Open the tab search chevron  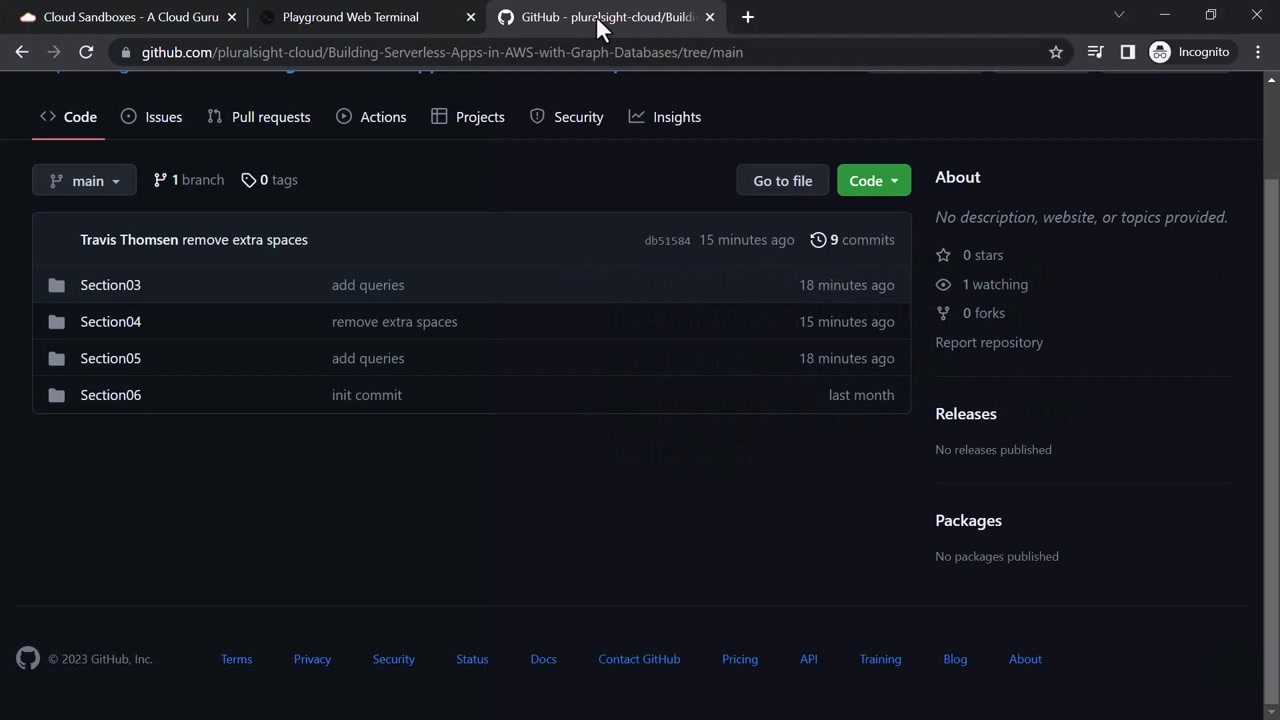[x=1119, y=15]
